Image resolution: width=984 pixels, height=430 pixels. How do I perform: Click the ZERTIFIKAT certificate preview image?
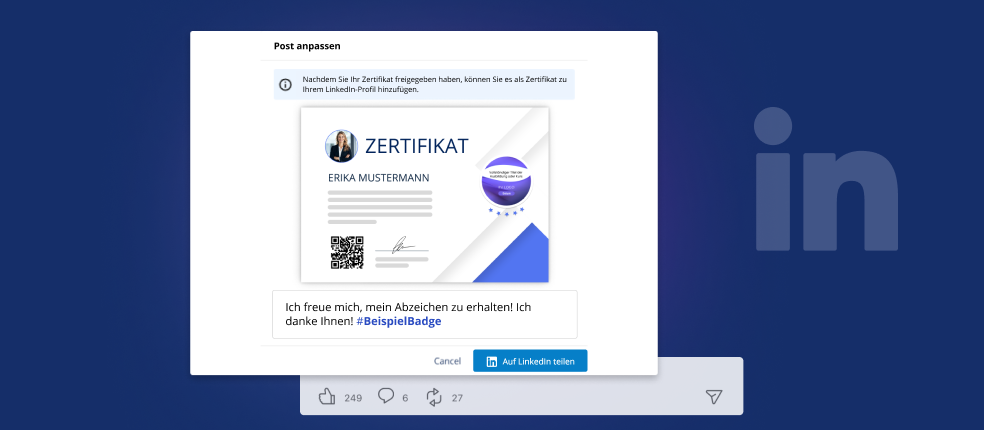pos(425,195)
